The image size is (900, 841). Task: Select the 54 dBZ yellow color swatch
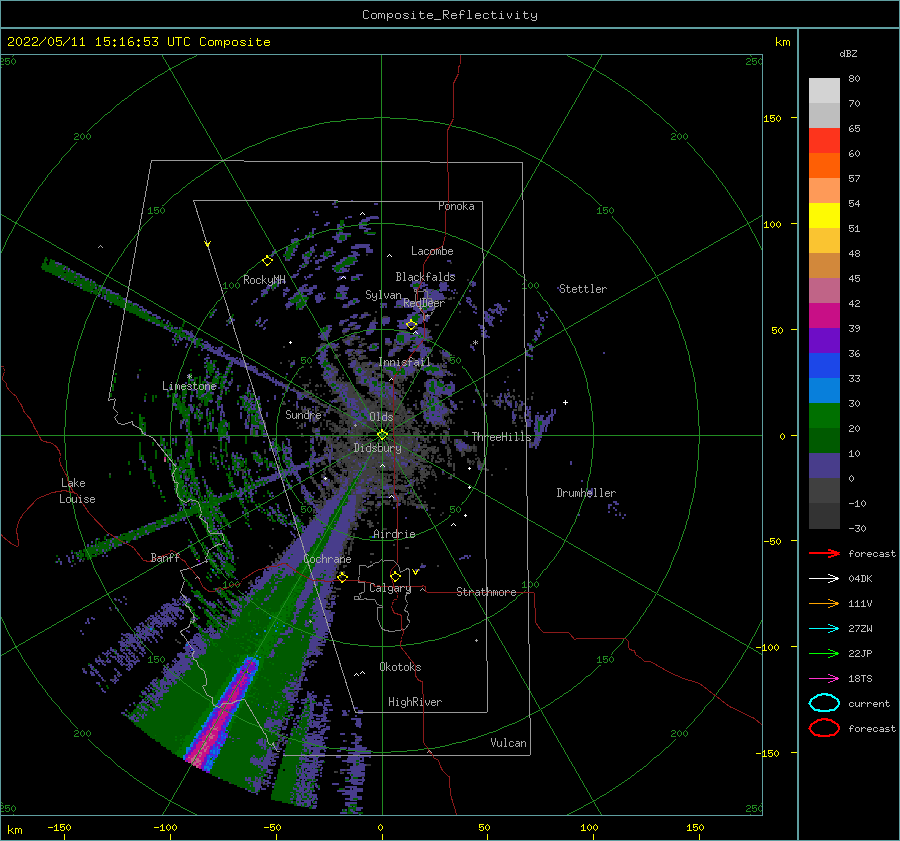click(x=824, y=215)
